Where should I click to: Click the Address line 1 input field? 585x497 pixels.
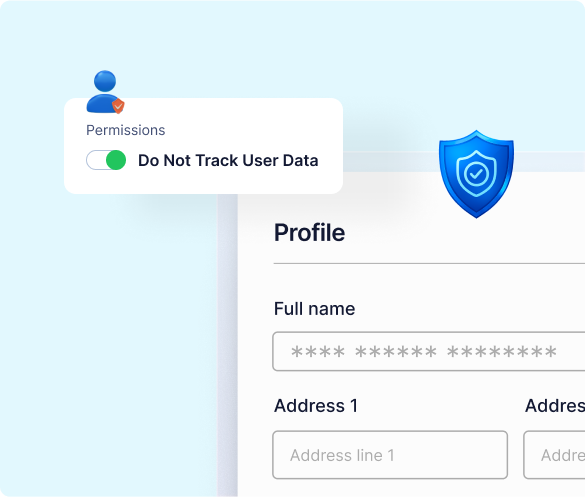pos(390,455)
